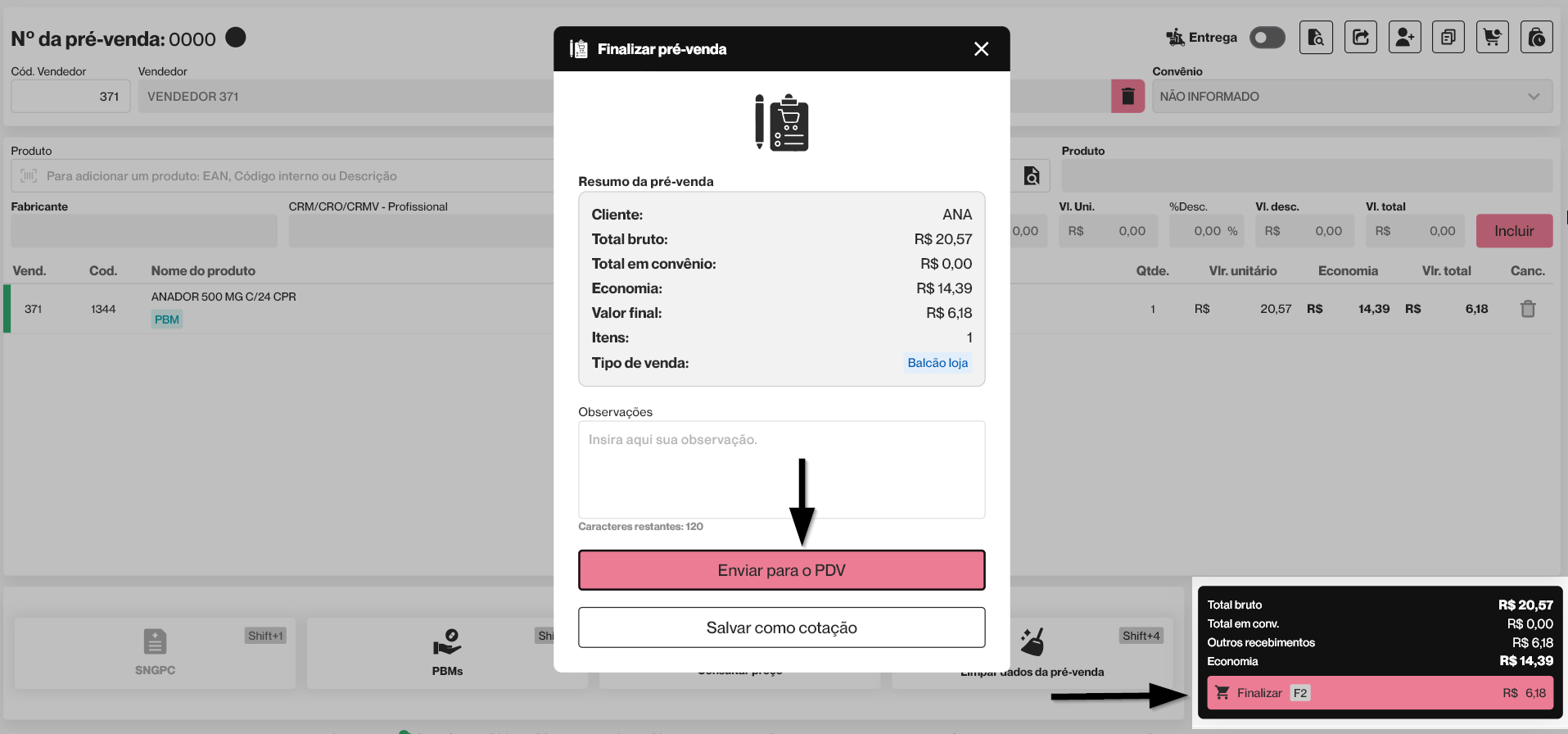Click the Balcão loja sale type tag

[938, 363]
